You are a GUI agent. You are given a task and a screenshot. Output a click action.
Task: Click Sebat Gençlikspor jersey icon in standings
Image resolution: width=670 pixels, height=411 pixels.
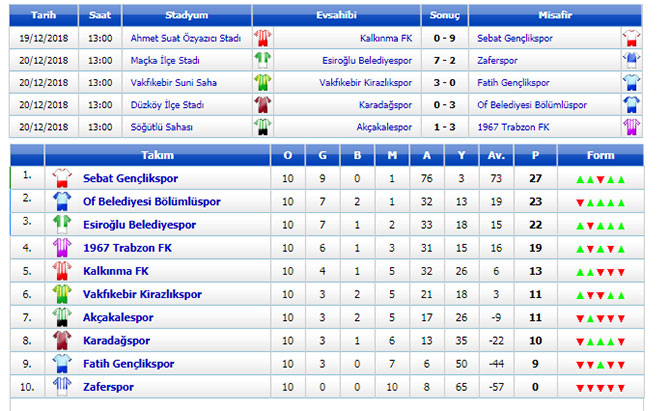[62, 178]
